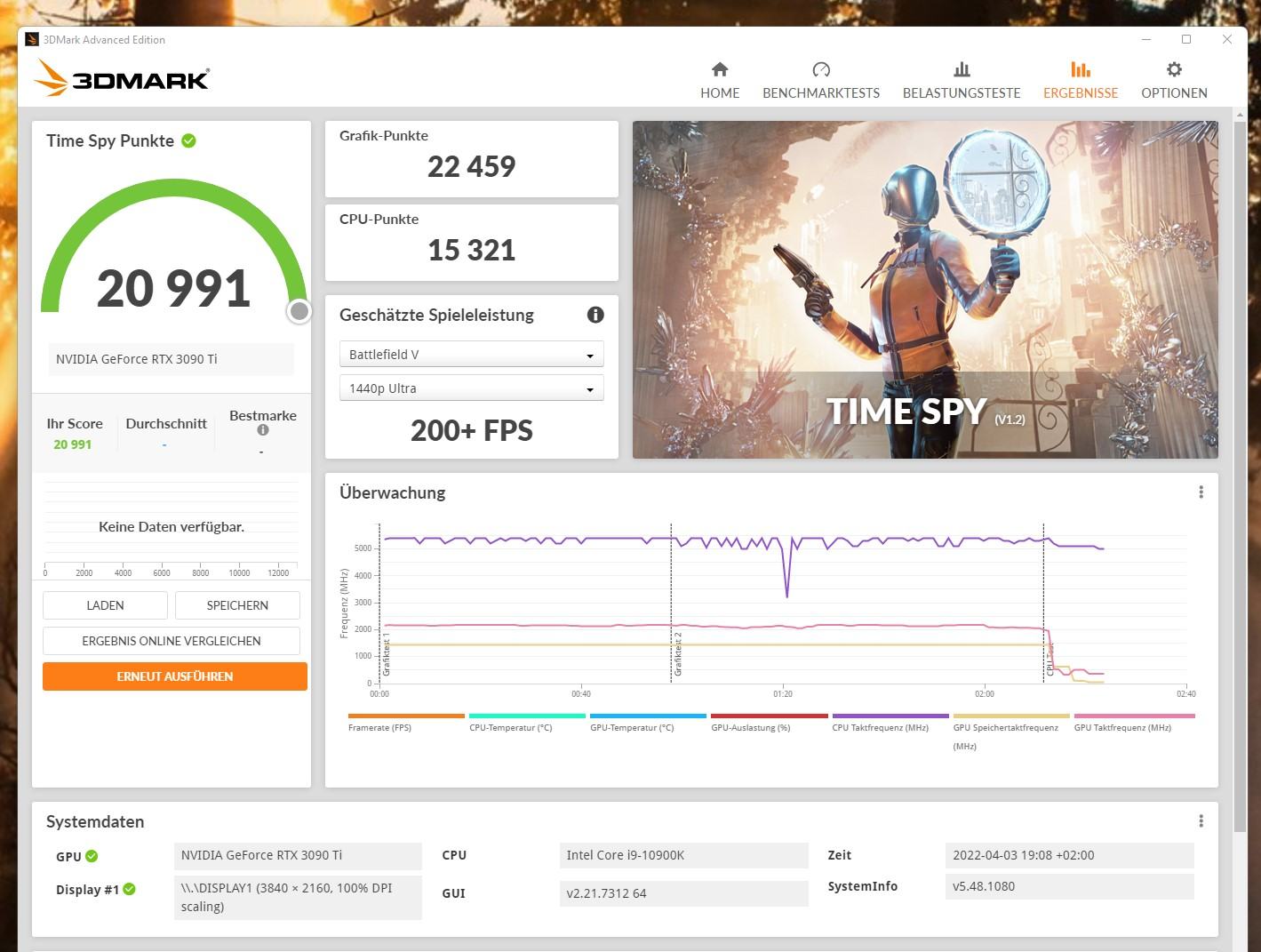Click the green check next to GPU

tap(92, 856)
